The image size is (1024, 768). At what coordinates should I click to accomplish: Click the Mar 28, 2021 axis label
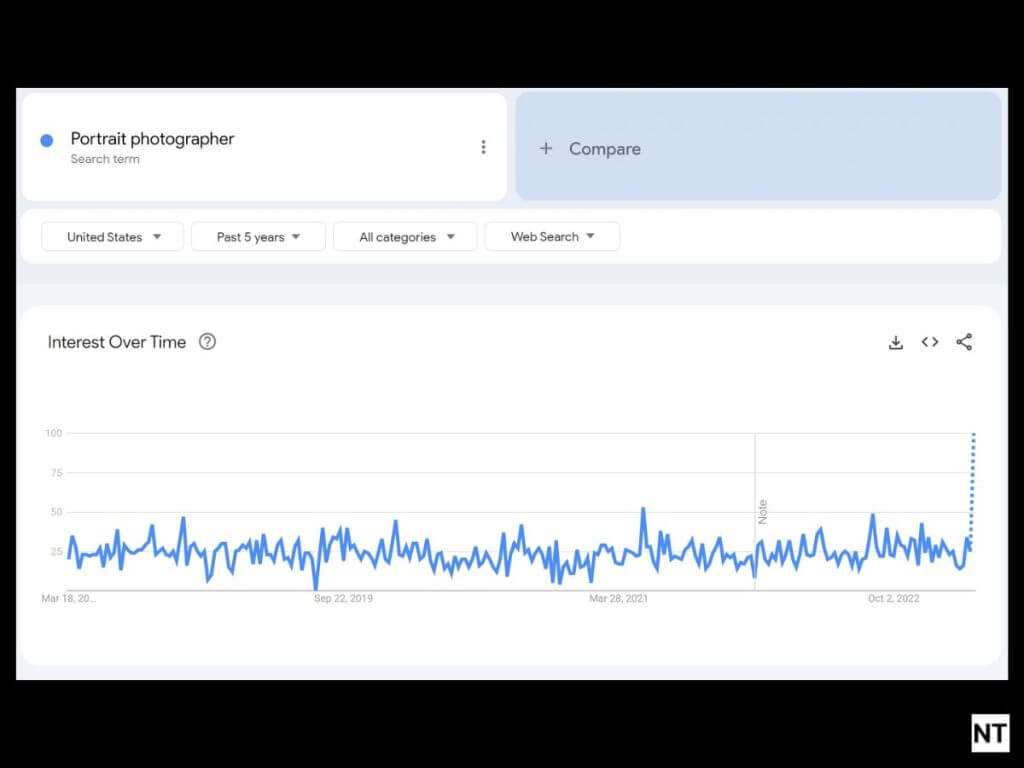618,599
